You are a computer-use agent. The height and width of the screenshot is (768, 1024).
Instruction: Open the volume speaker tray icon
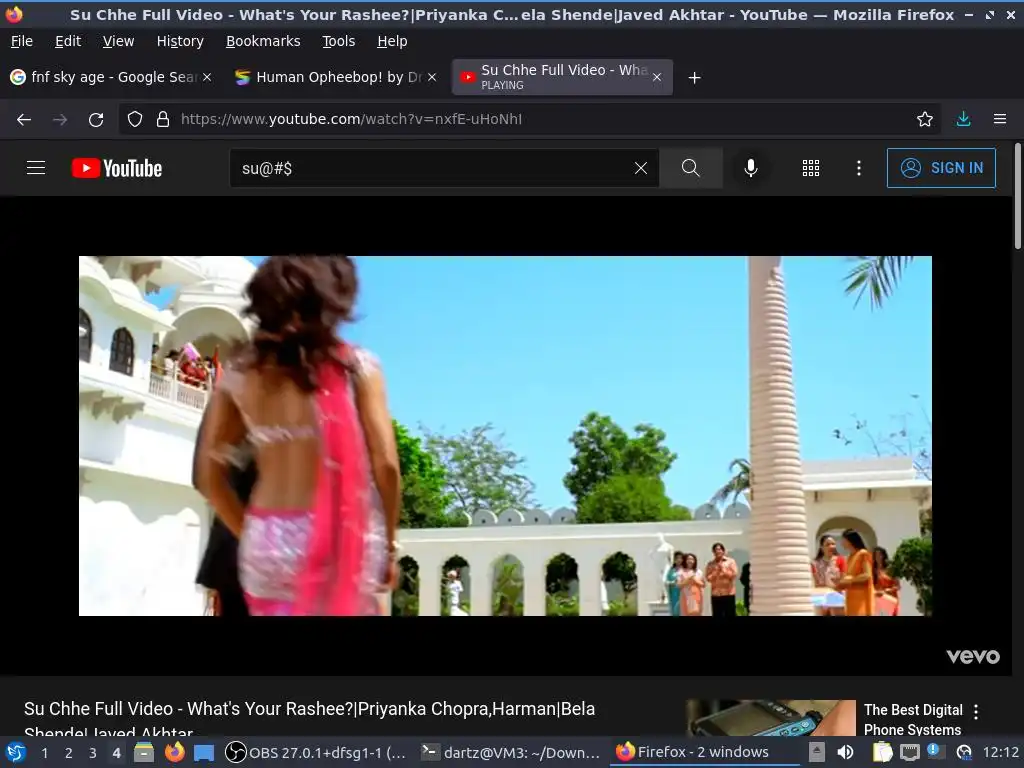[845, 752]
